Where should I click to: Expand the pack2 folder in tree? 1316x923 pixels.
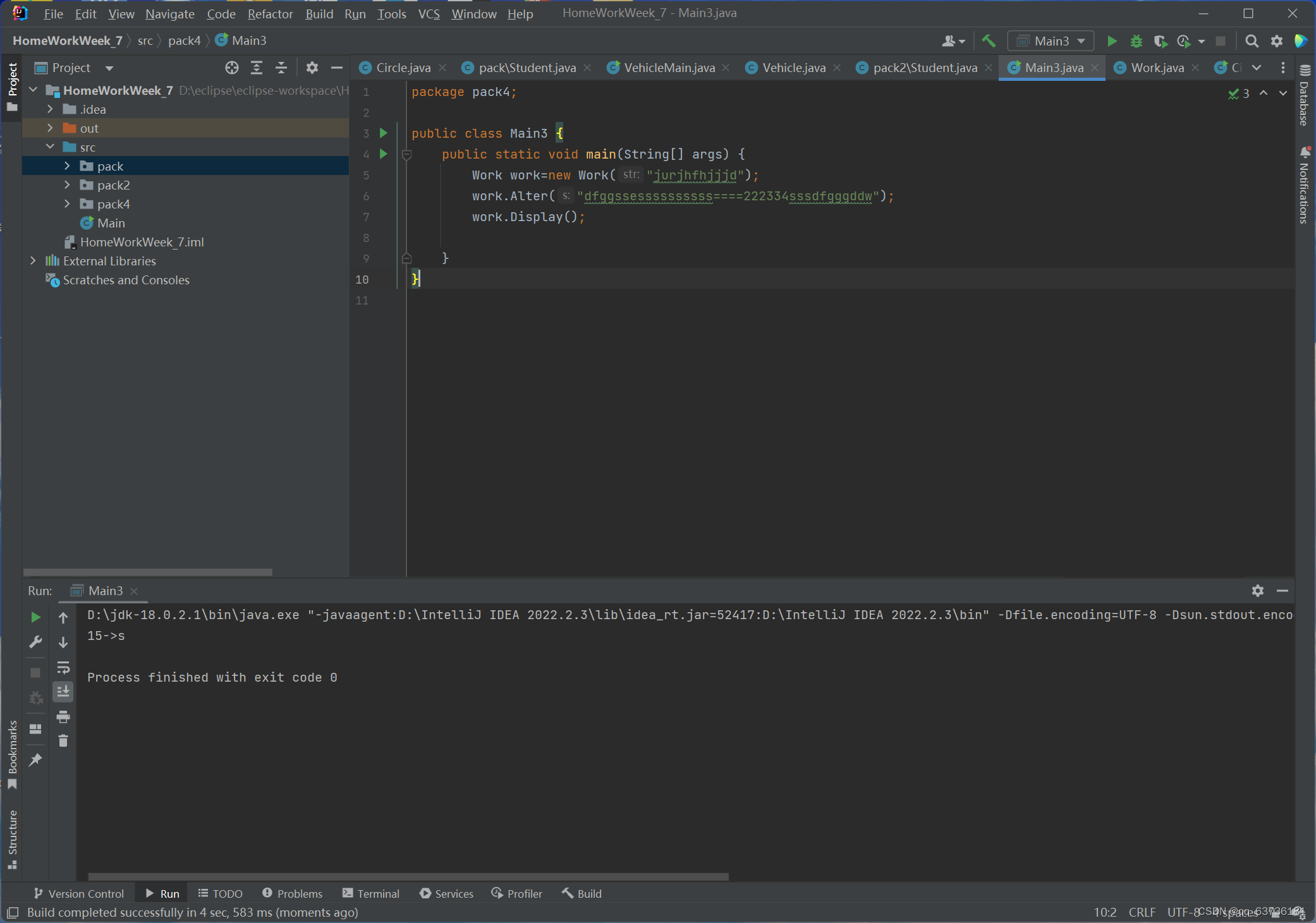point(68,185)
